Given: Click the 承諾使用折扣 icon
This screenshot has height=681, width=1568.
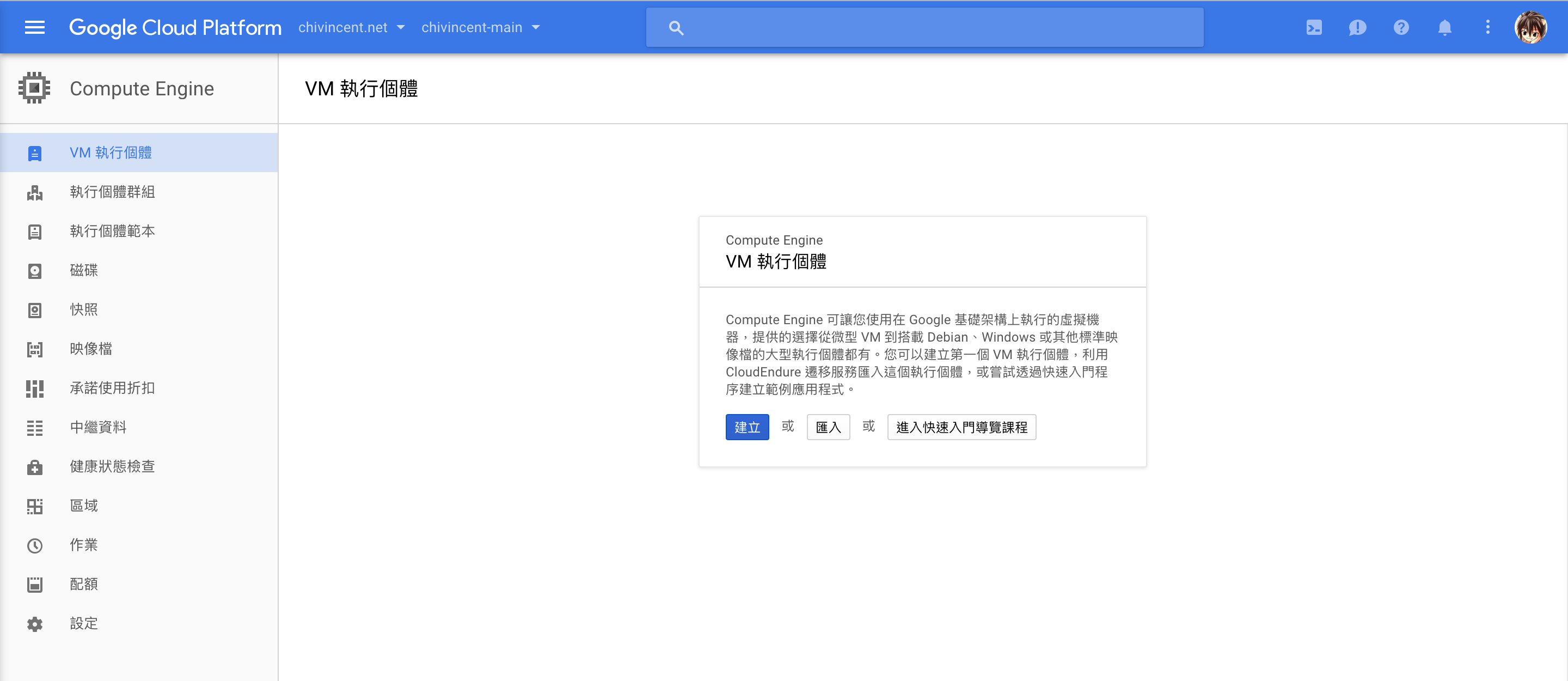Looking at the screenshot, I should tap(35, 388).
